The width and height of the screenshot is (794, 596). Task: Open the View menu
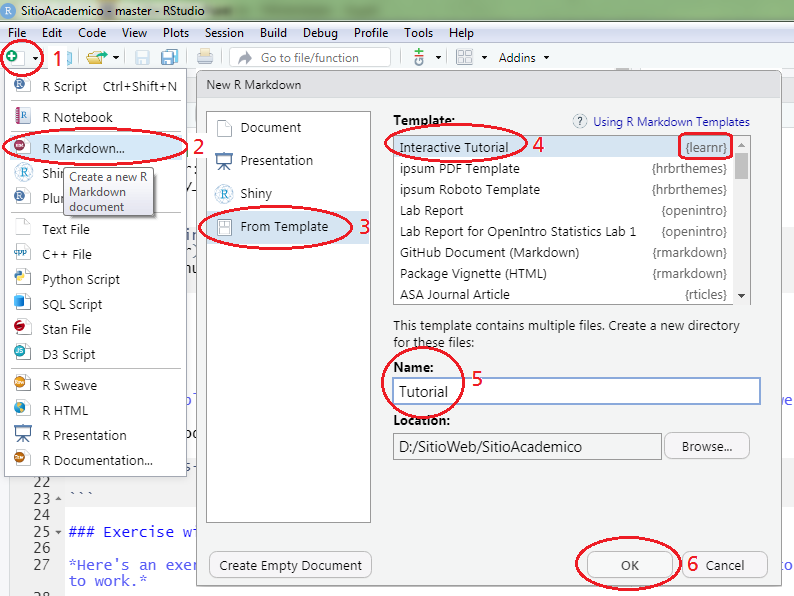point(134,33)
